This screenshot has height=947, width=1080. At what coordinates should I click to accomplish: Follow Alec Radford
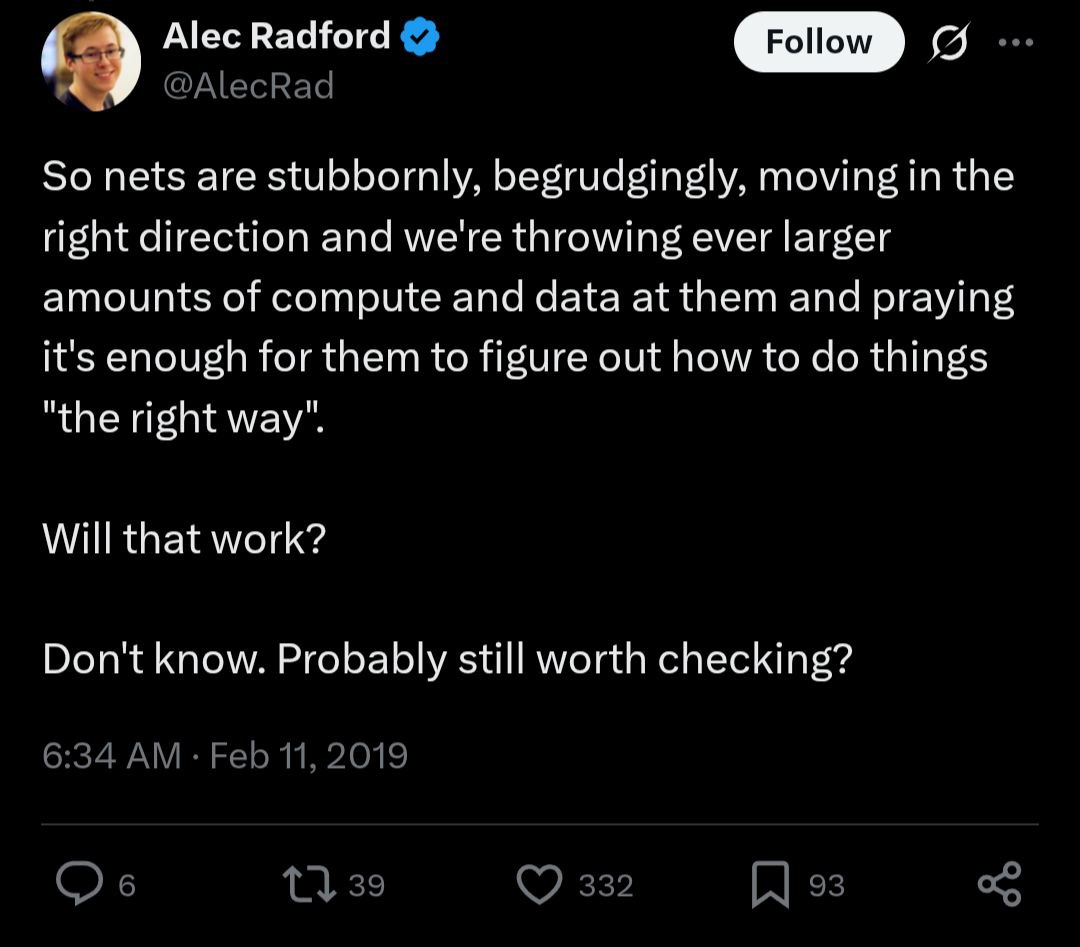tap(818, 42)
